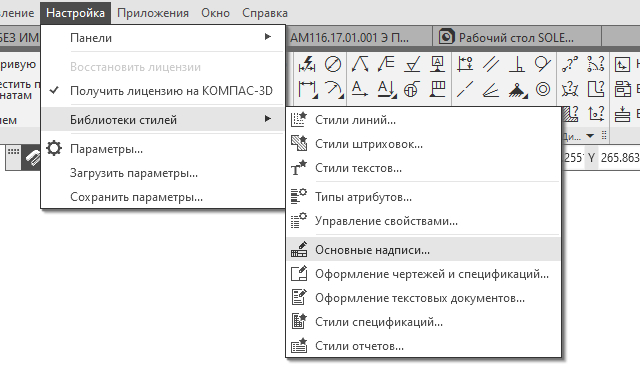Select the text annotation tool with letter A and arrow
The image size is (640, 384).
point(360,89)
